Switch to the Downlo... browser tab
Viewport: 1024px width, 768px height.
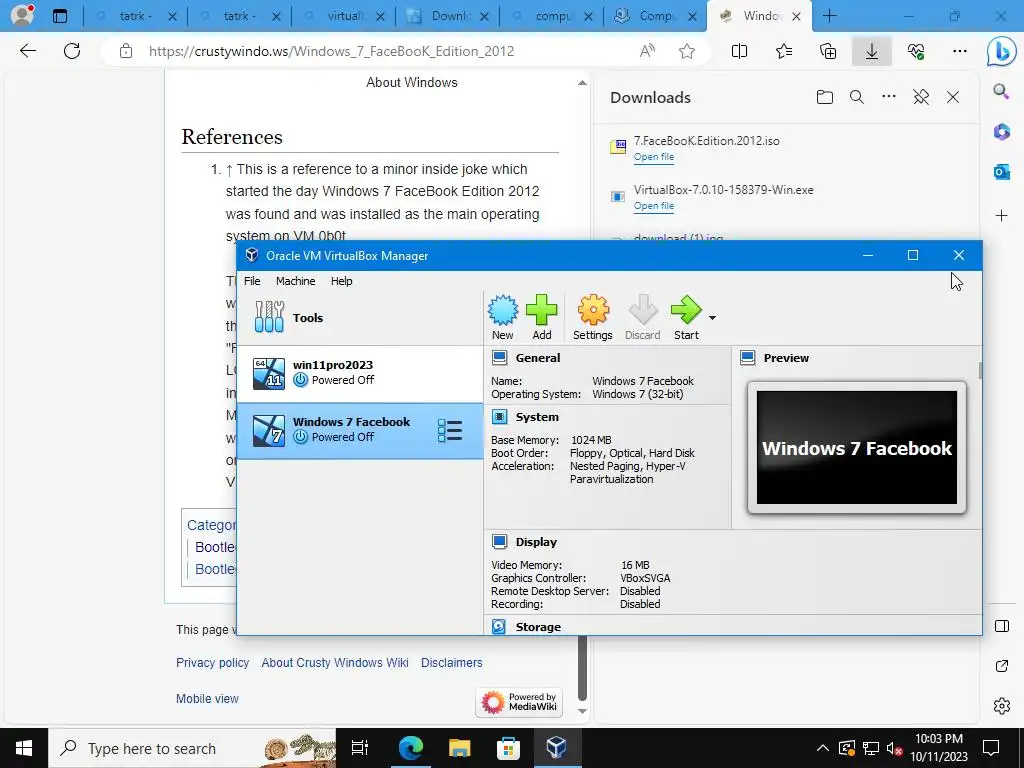pyautogui.click(x=447, y=16)
